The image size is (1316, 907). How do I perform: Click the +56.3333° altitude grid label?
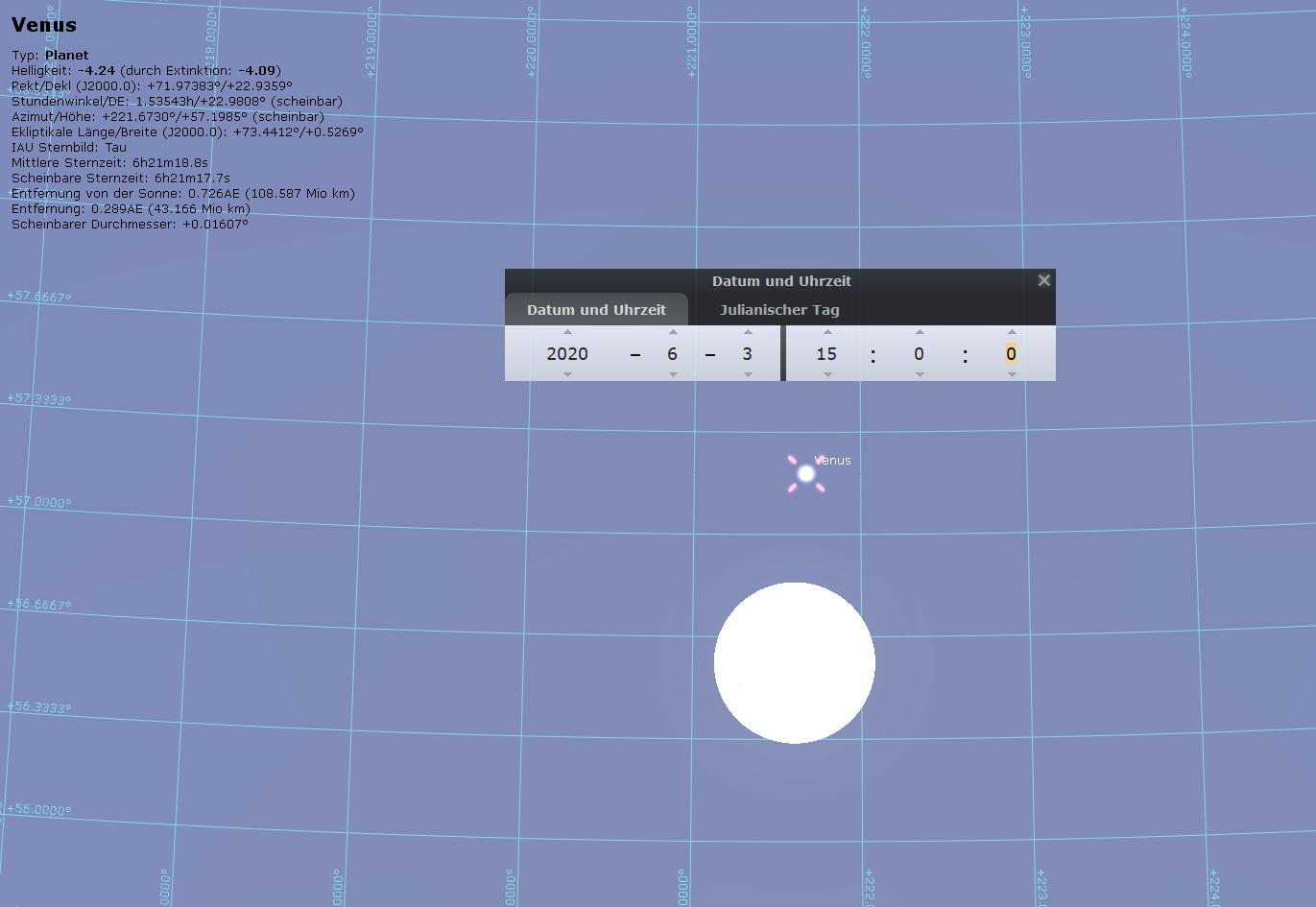coord(39,707)
